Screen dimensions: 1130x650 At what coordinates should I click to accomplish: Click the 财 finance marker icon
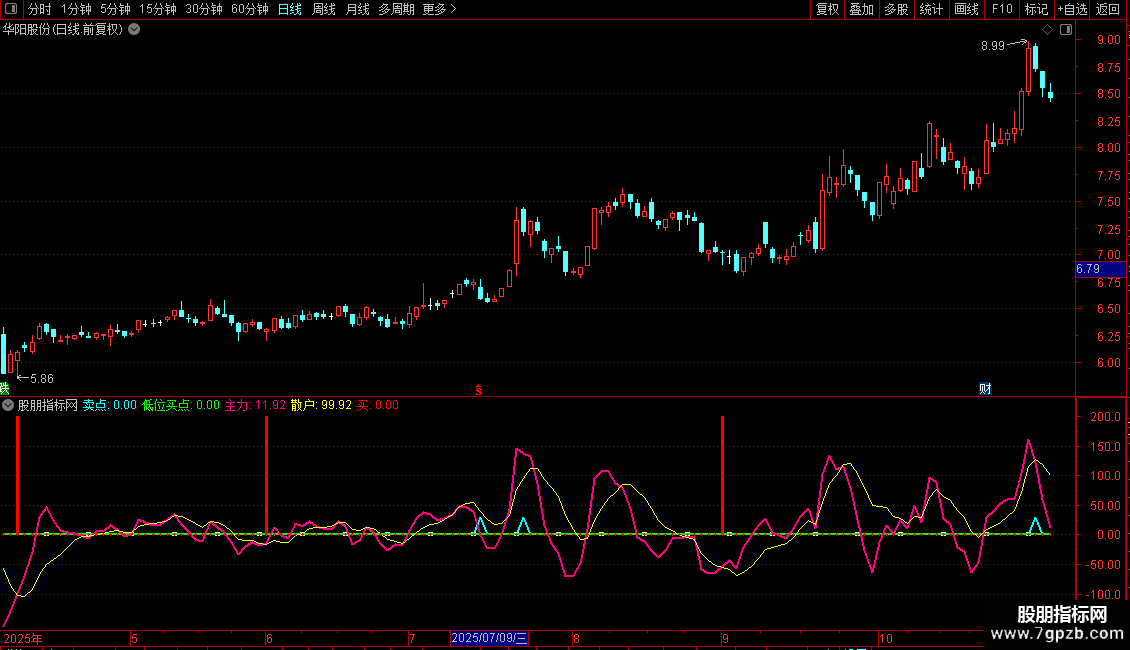tap(985, 388)
